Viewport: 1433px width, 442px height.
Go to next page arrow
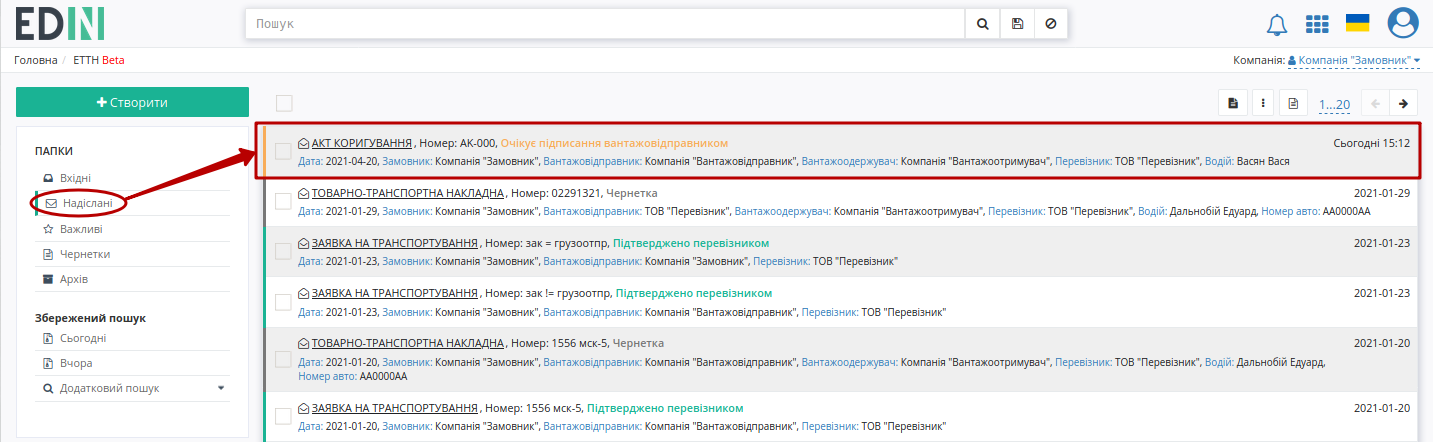(1404, 103)
